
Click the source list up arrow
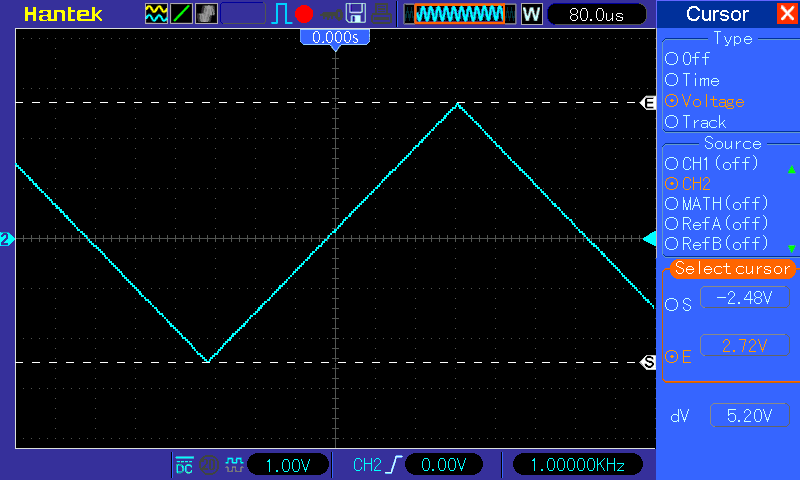point(791,169)
